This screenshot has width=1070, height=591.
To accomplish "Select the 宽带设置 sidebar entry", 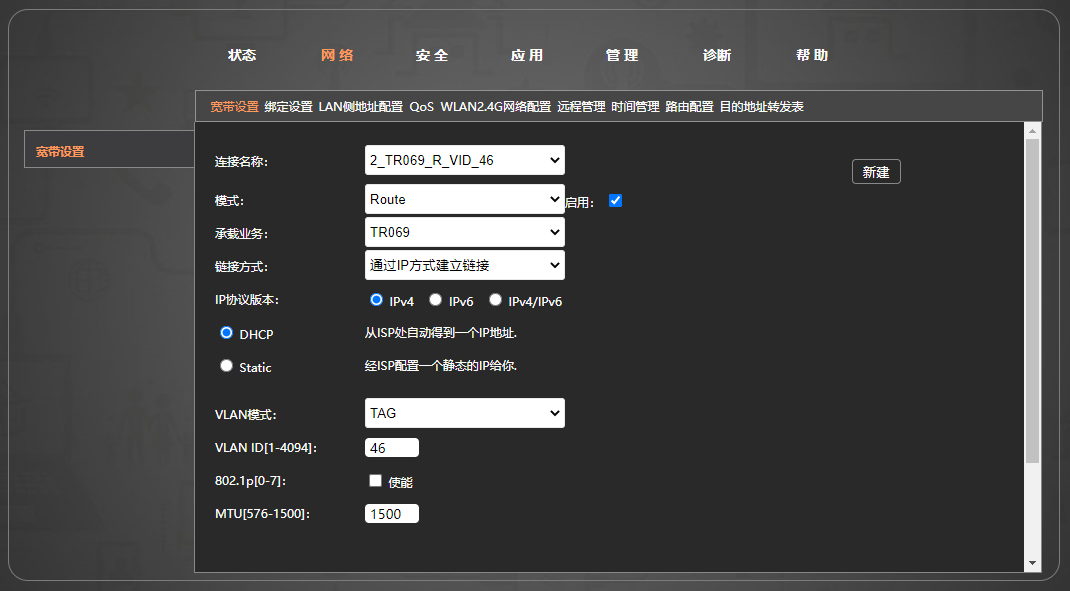I will click(x=62, y=149).
